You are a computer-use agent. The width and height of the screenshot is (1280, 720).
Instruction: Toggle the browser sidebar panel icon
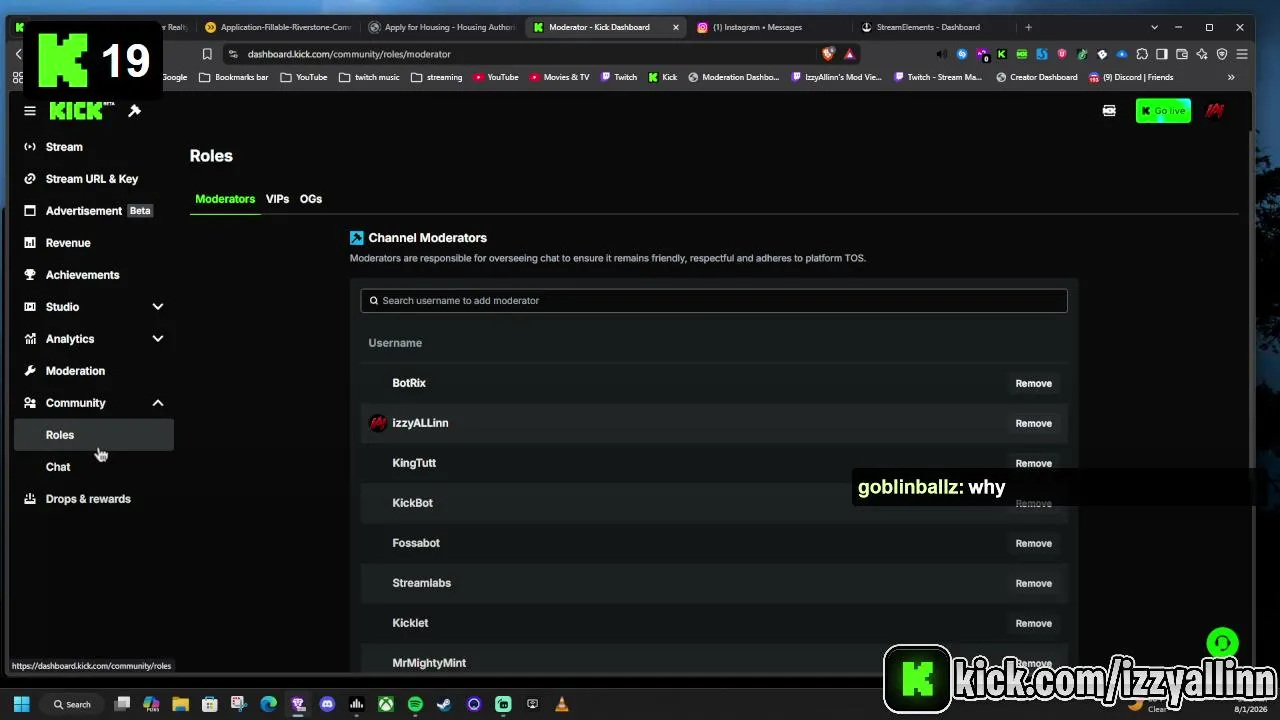1162,54
